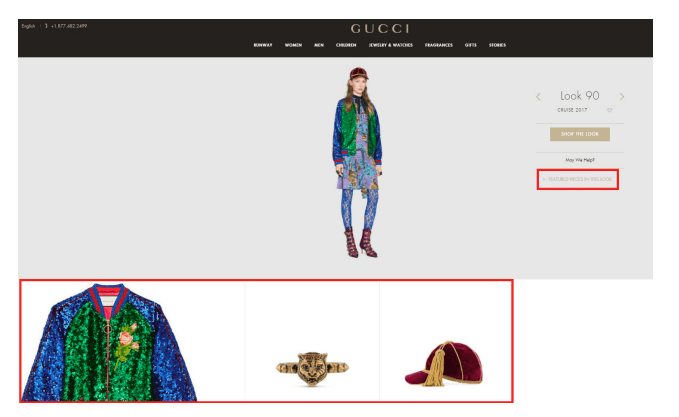Screen dimensions: 679x417
Task: Open the Children menu
Action: 346,45
